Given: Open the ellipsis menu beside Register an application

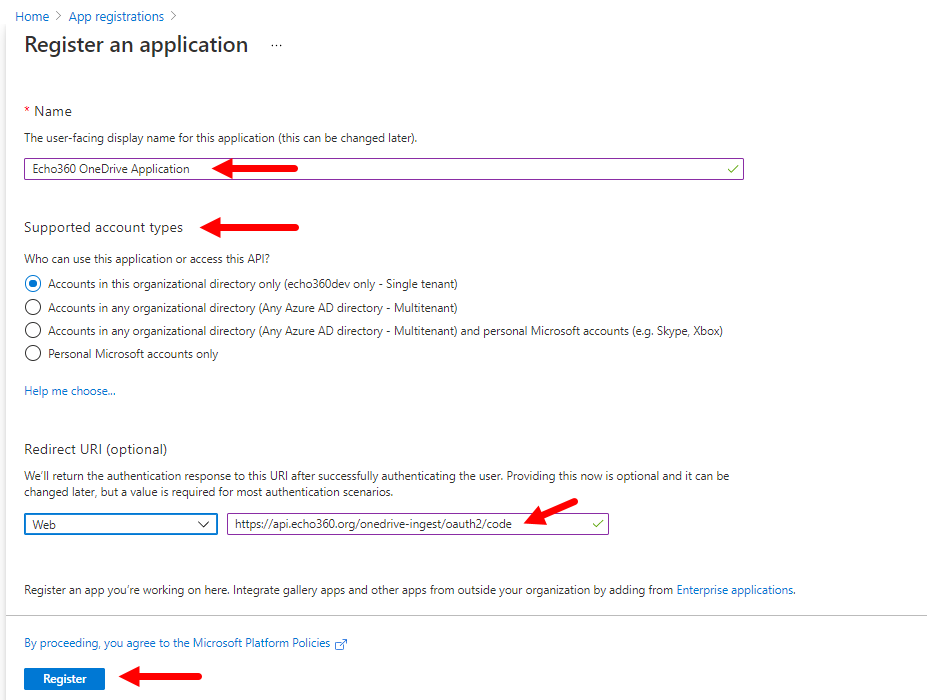Looking at the screenshot, I should (276, 46).
